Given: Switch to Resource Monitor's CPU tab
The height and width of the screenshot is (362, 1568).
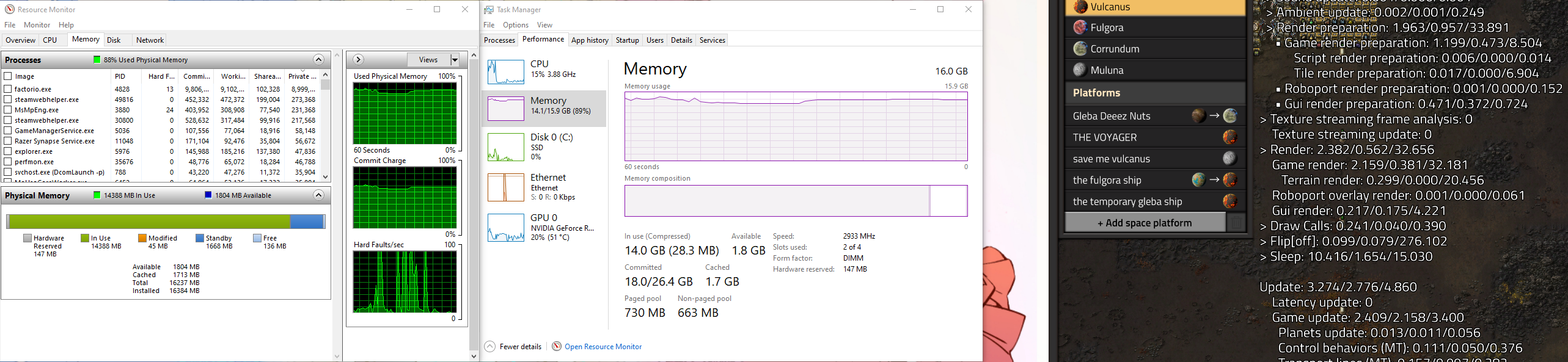Looking at the screenshot, I should (50, 40).
